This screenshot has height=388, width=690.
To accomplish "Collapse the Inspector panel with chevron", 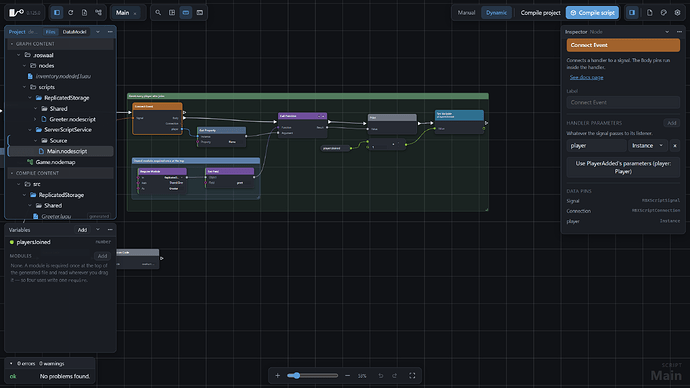I will (x=667, y=32).
